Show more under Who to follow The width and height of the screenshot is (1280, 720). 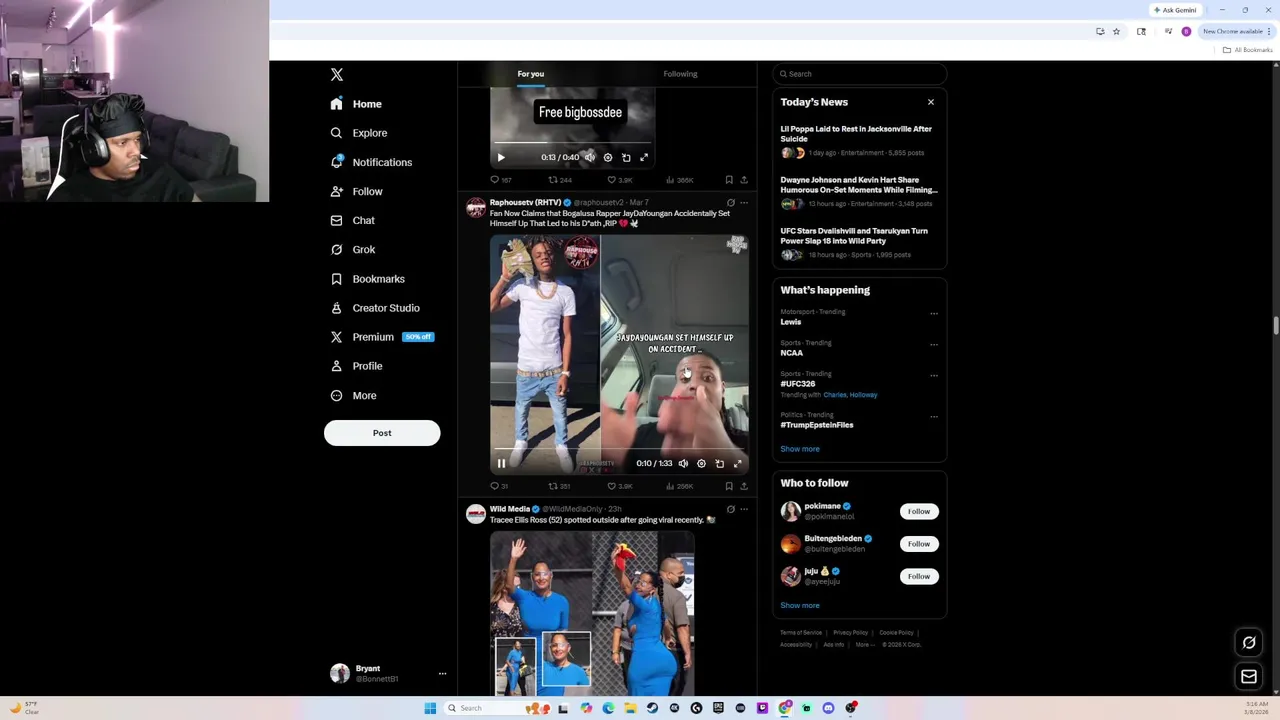(800, 605)
